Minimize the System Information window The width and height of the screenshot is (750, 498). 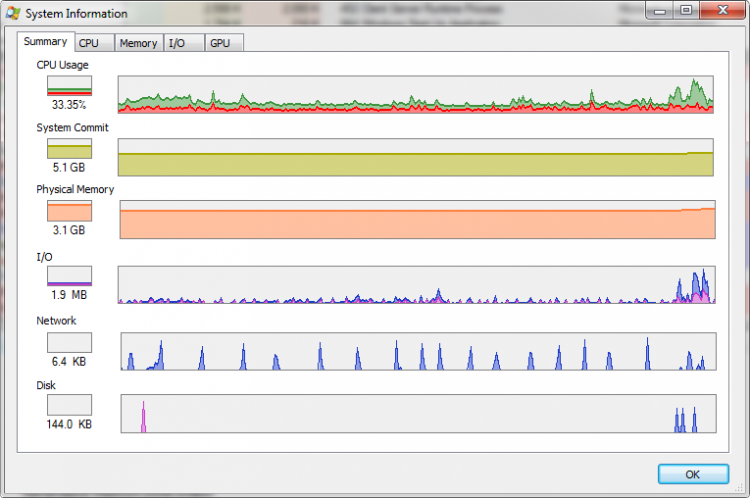pos(660,10)
